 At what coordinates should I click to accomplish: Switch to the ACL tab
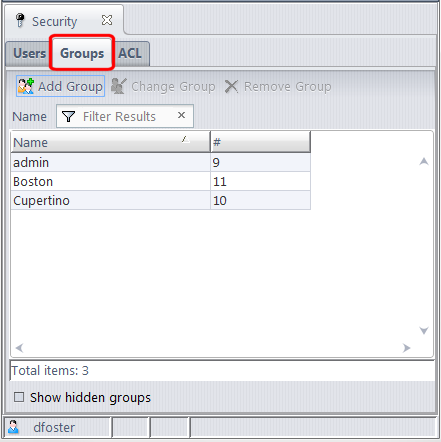130,53
